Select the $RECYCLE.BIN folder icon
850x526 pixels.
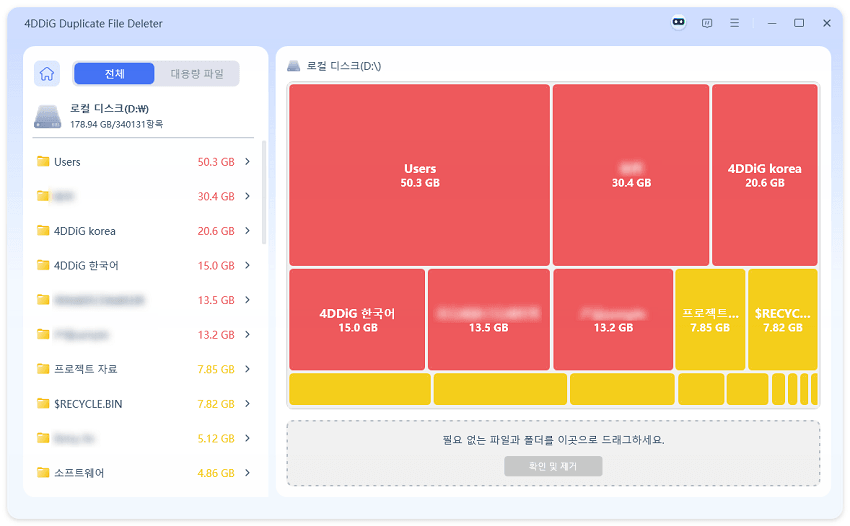[43, 403]
